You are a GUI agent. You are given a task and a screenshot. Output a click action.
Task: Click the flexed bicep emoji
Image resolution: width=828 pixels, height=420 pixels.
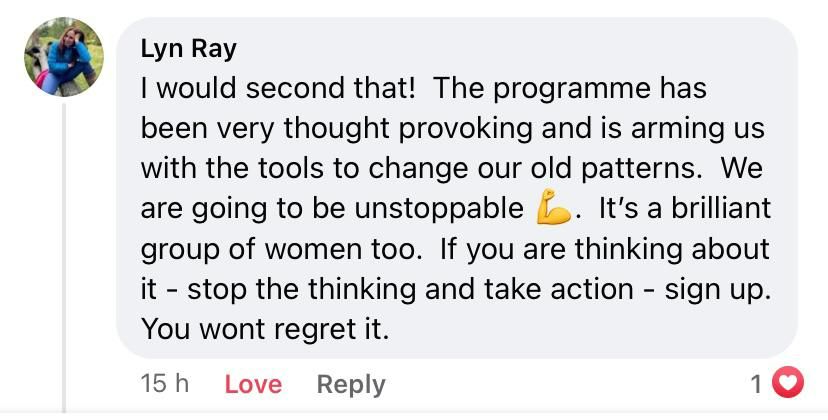tap(553, 208)
